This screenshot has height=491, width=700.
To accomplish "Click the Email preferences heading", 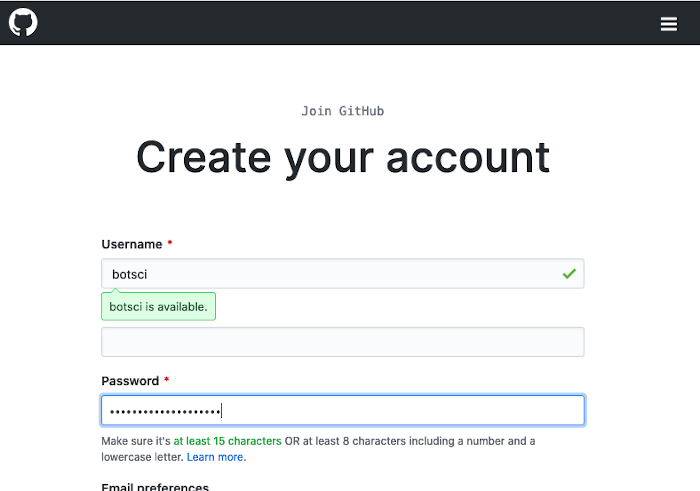I will (x=155, y=487).
